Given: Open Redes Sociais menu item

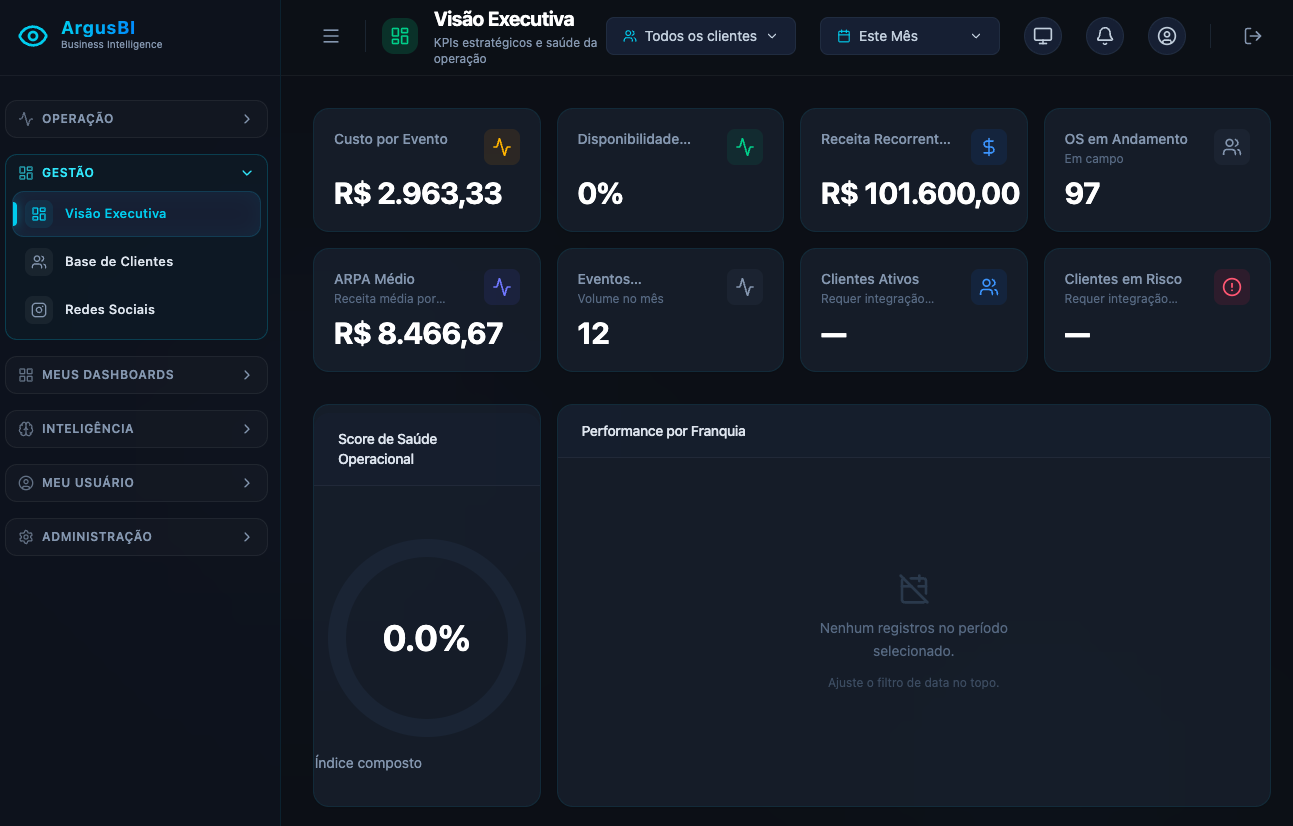Looking at the screenshot, I should [x=137, y=310].
